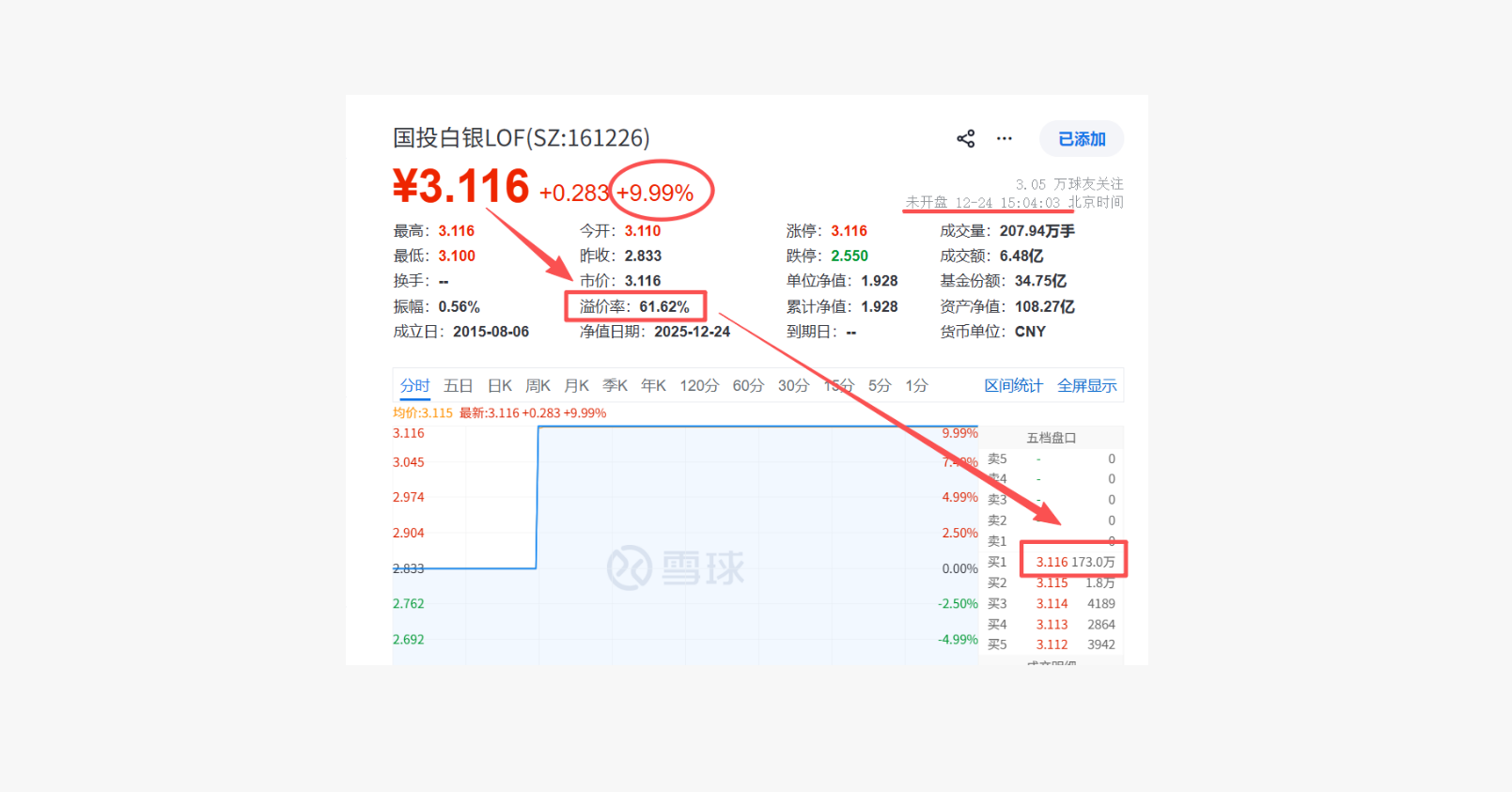This screenshot has height=792, width=1512.
Task: Click the 成交量 value 207.94万手
Action: pos(1037,231)
